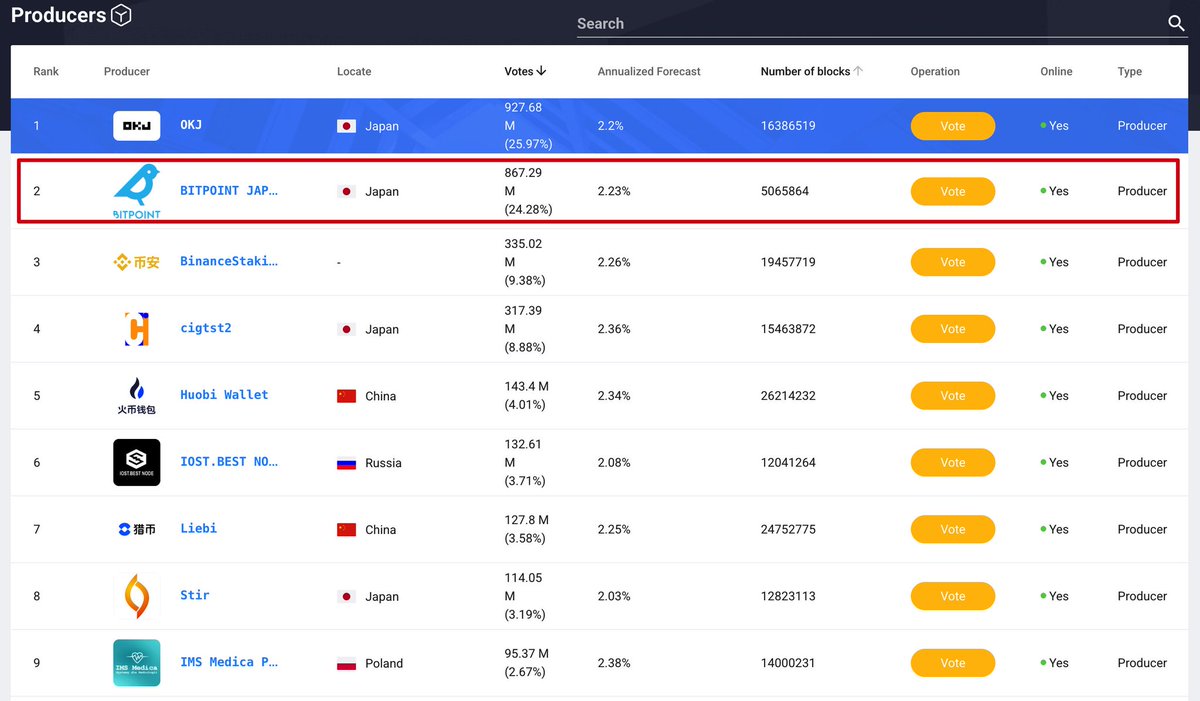Open the IOST.BEST NODE logo

(136, 463)
